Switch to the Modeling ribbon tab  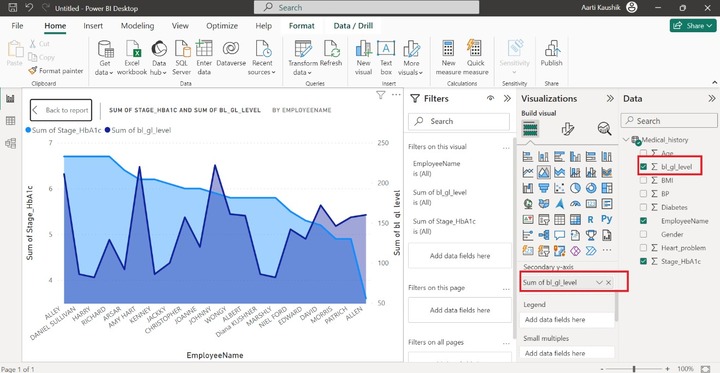(x=137, y=26)
